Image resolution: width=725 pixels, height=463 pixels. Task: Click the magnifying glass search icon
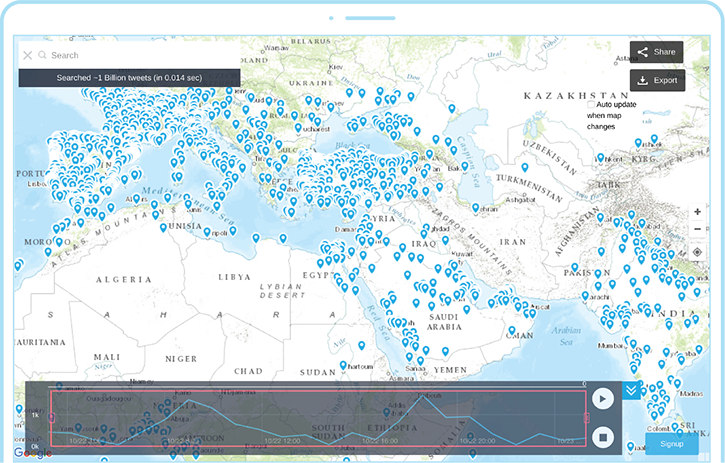coord(42,55)
